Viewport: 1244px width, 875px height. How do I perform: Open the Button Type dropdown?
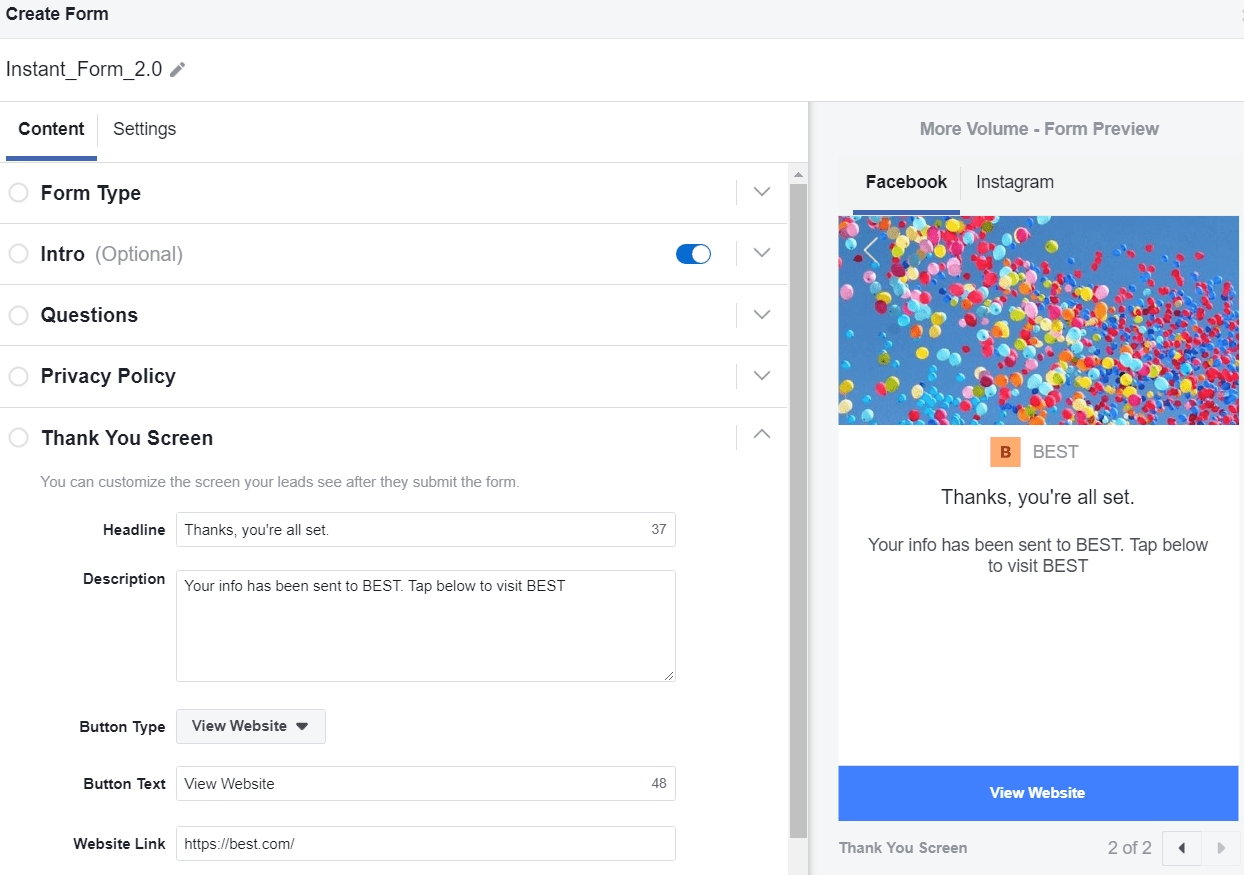250,726
